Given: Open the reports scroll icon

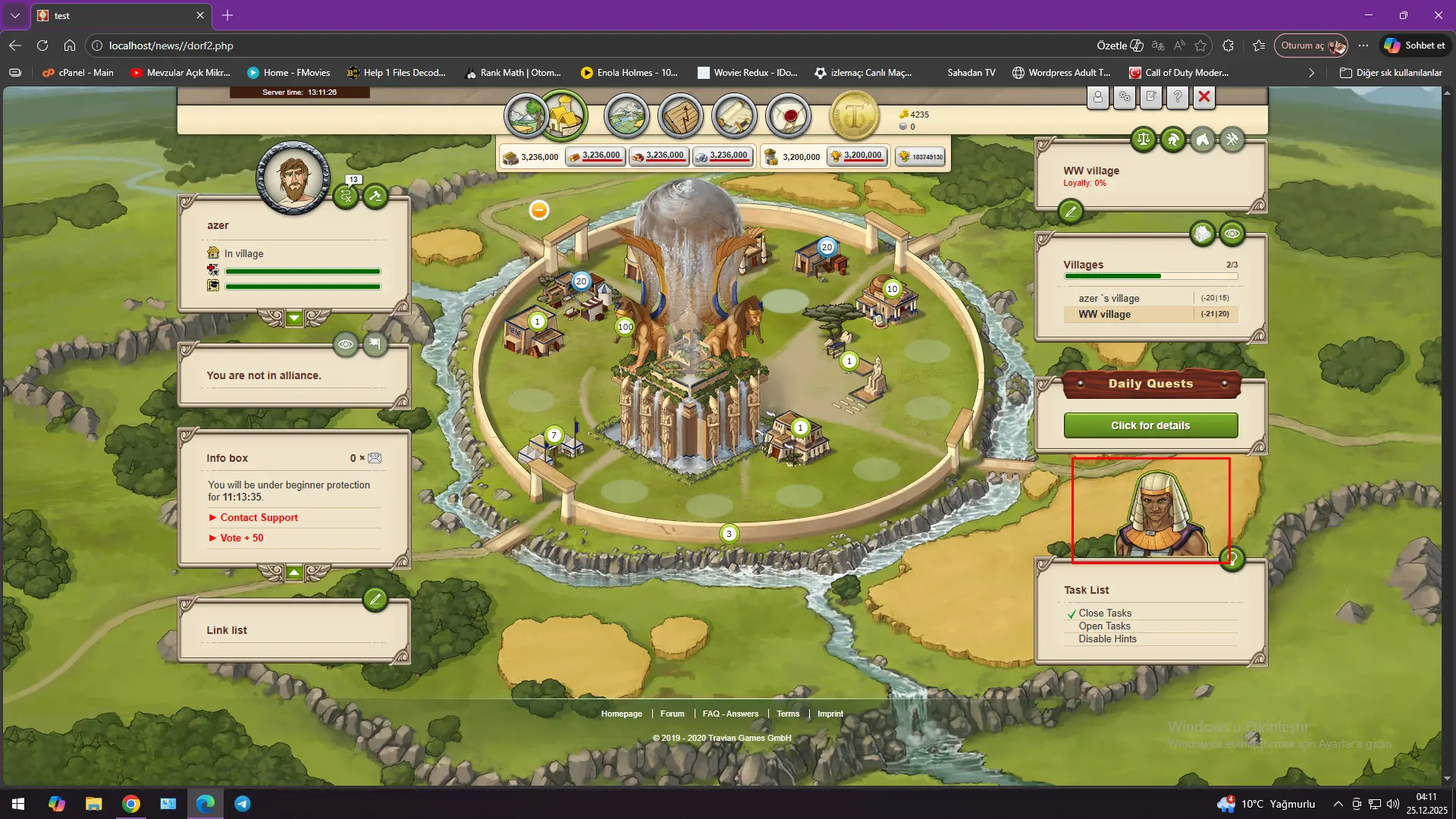Looking at the screenshot, I should coord(734,116).
